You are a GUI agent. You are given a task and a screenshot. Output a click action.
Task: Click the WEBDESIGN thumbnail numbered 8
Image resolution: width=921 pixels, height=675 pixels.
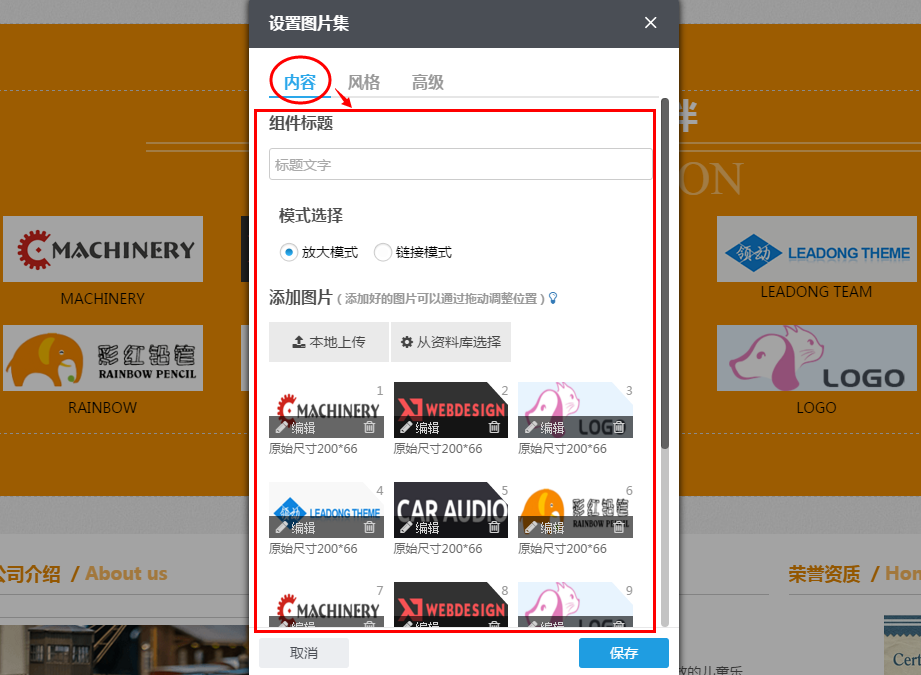[x=450, y=605]
